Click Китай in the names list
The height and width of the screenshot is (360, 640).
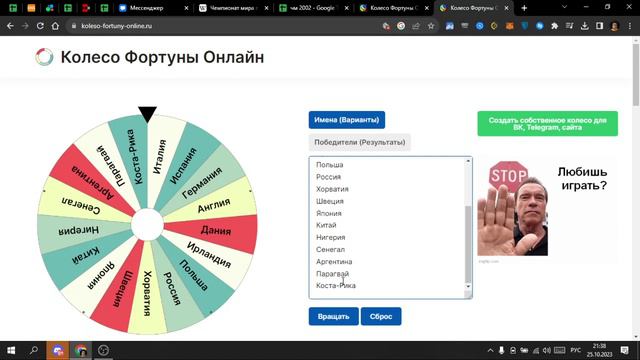point(326,225)
